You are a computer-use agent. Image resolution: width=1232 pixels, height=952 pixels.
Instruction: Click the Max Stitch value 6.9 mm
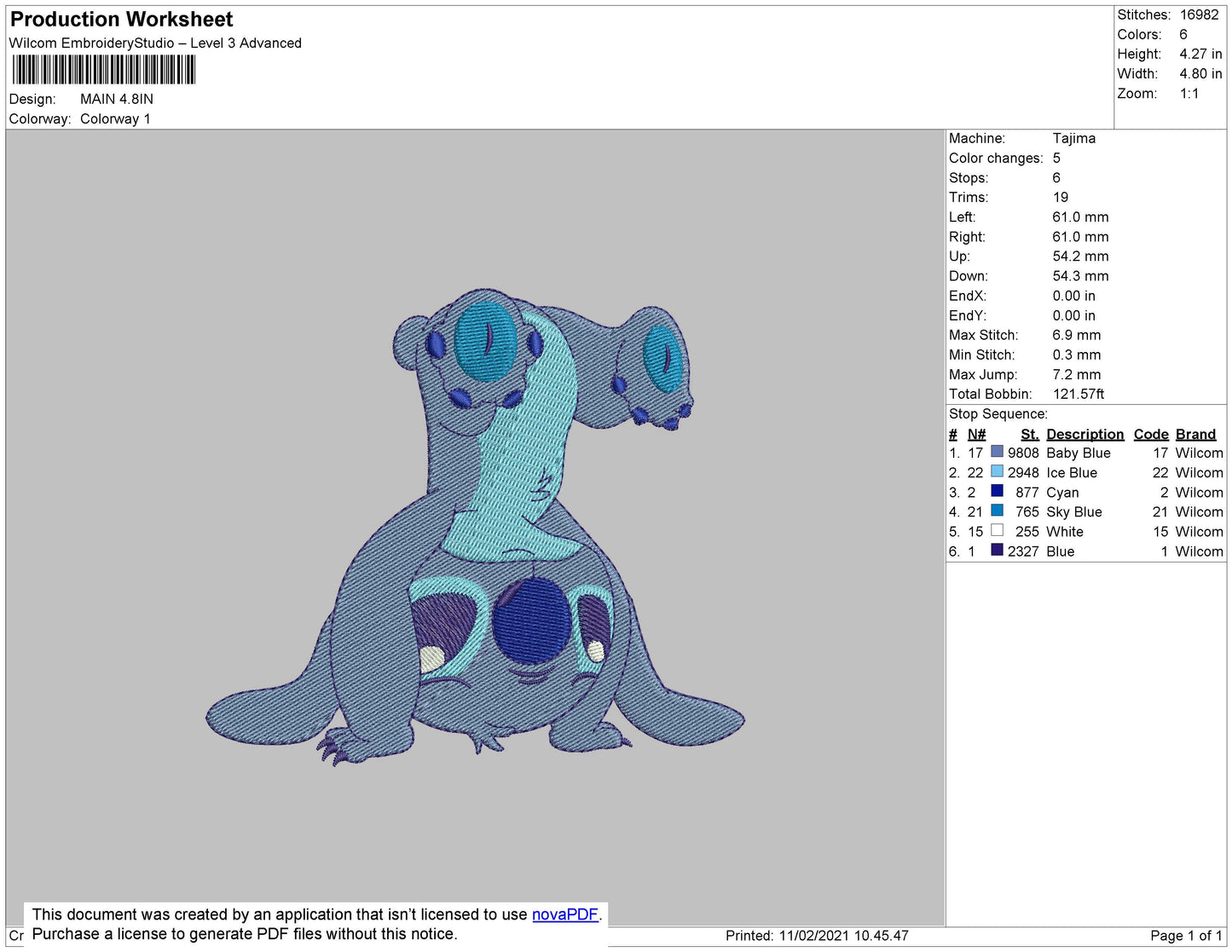click(1077, 335)
